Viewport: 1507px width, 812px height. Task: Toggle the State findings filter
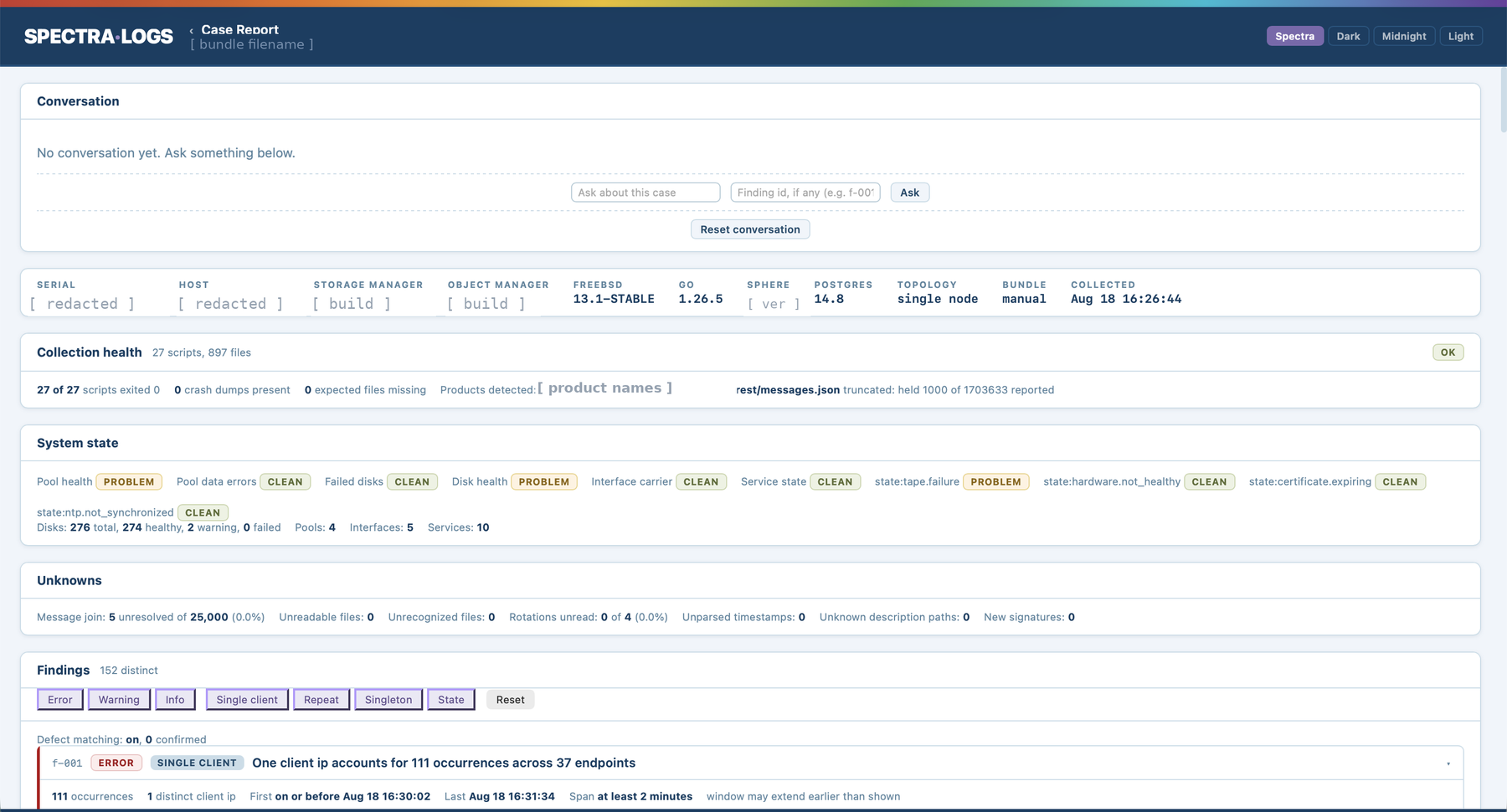tap(451, 700)
